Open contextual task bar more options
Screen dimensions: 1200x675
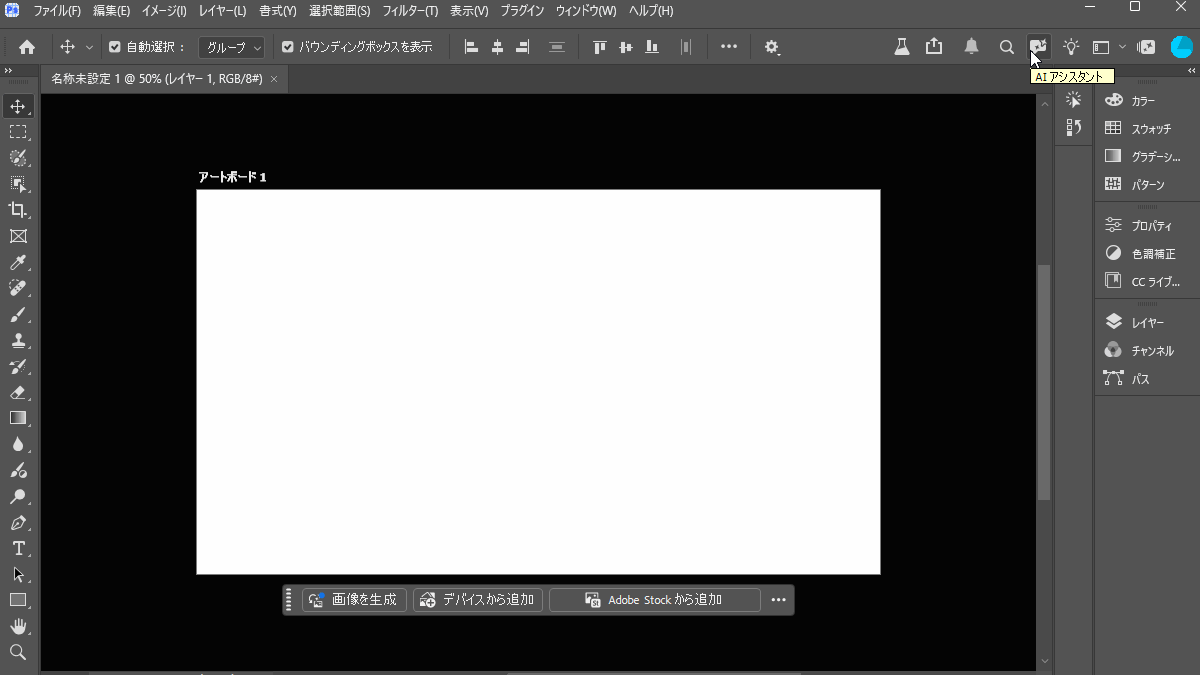pyautogui.click(x=779, y=600)
